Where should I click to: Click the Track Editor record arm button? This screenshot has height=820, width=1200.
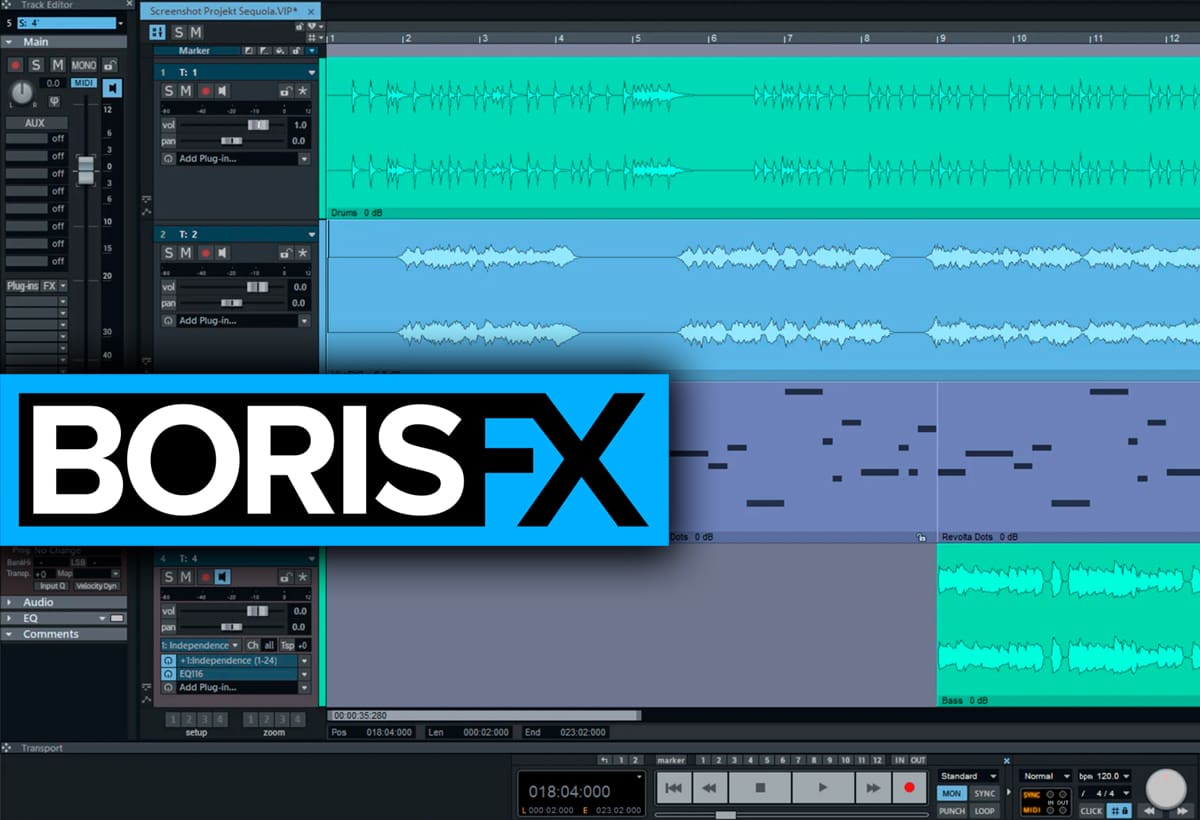tap(15, 65)
